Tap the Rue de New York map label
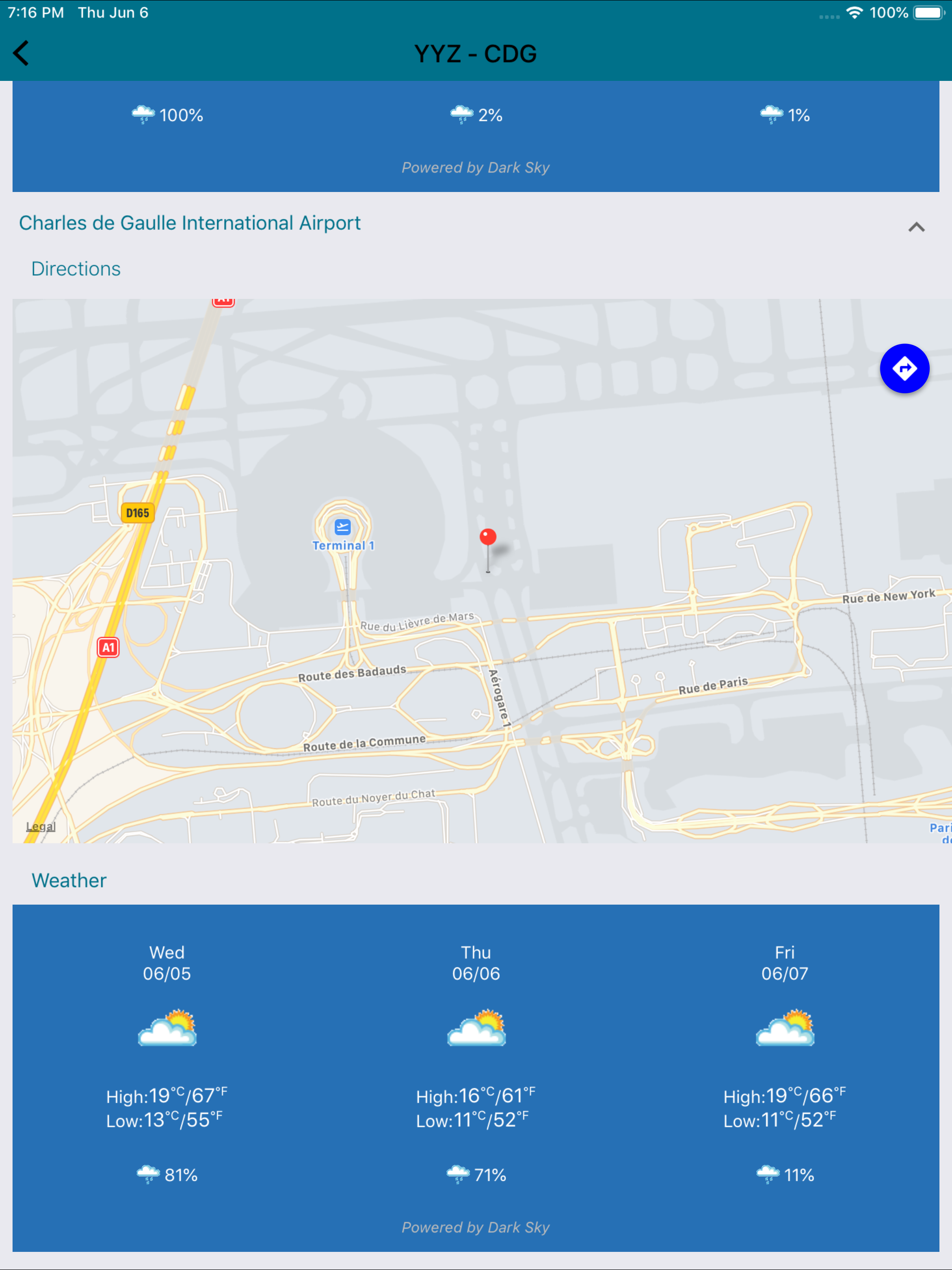 pos(888,596)
